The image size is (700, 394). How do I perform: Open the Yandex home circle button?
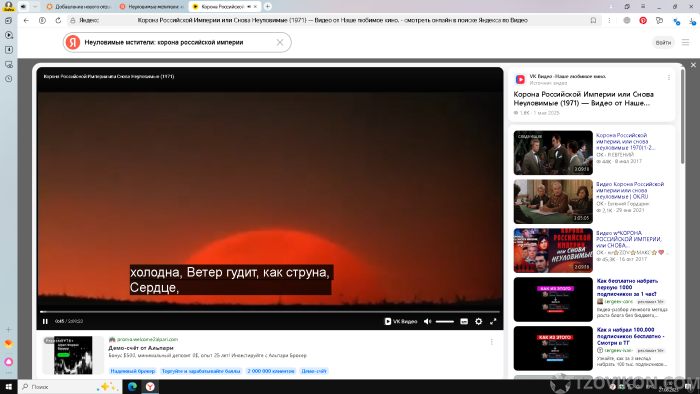click(42, 20)
